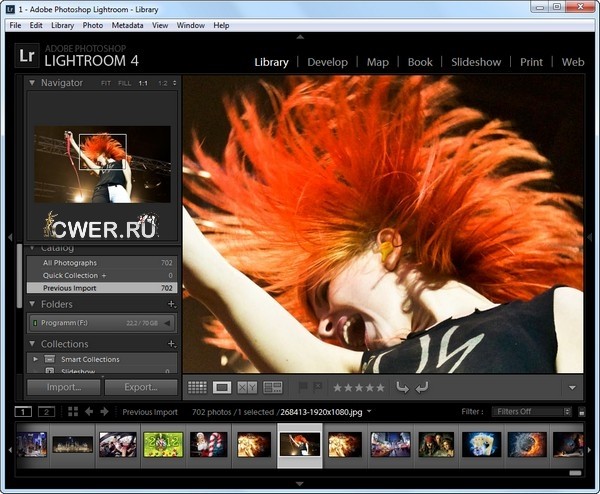Image resolution: width=600 pixels, height=494 pixels.
Task: Select All Photographs catalog entry
Action: point(102,263)
